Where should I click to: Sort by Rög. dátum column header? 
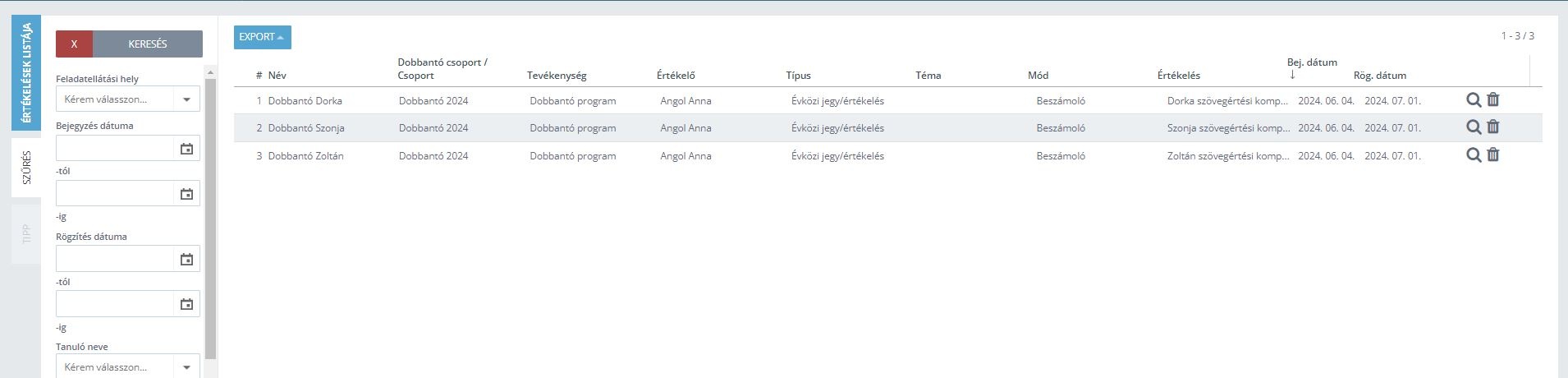(1380, 76)
